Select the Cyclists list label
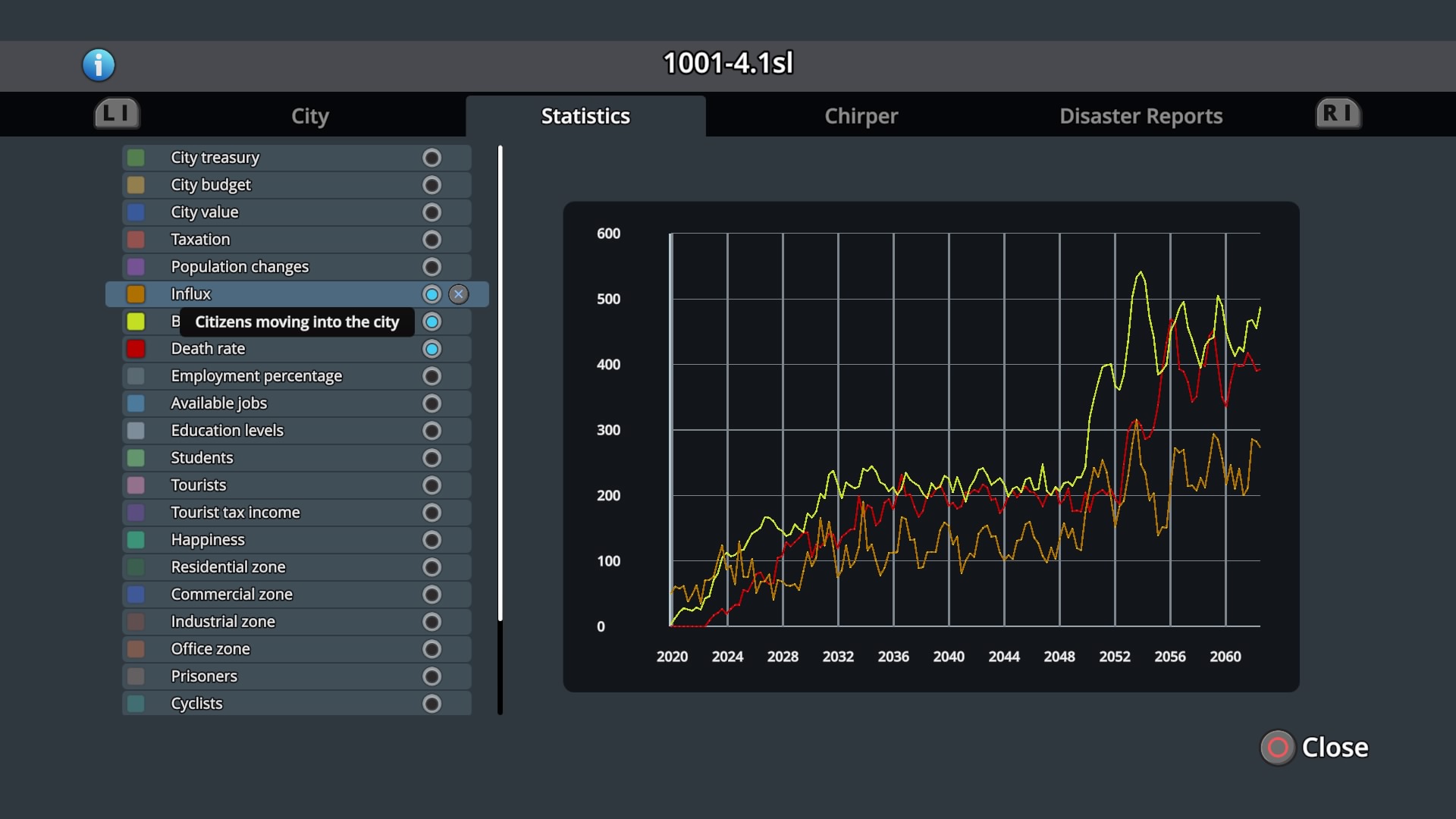Image resolution: width=1456 pixels, height=819 pixels. click(196, 704)
